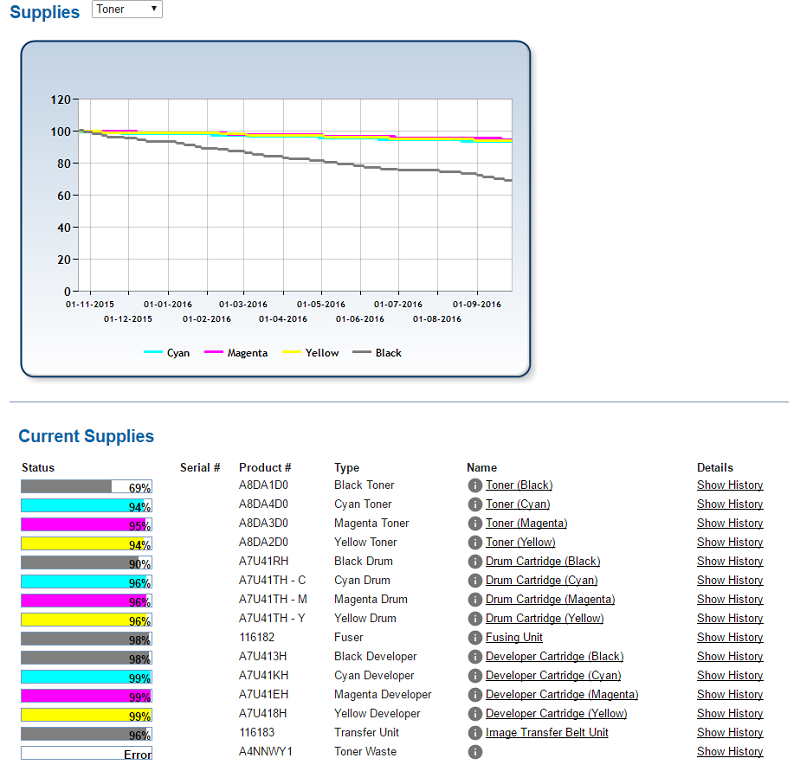Screen dimensions: 800x771
Task: Click info icon beside Fusing Unit
Action: pyautogui.click(x=474, y=638)
